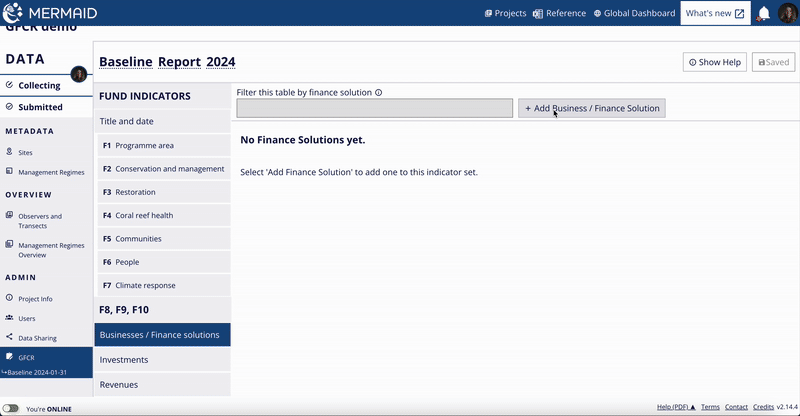Screen dimensions: 800x416
Task: Open the finance solution filter field
Action: pos(374,108)
